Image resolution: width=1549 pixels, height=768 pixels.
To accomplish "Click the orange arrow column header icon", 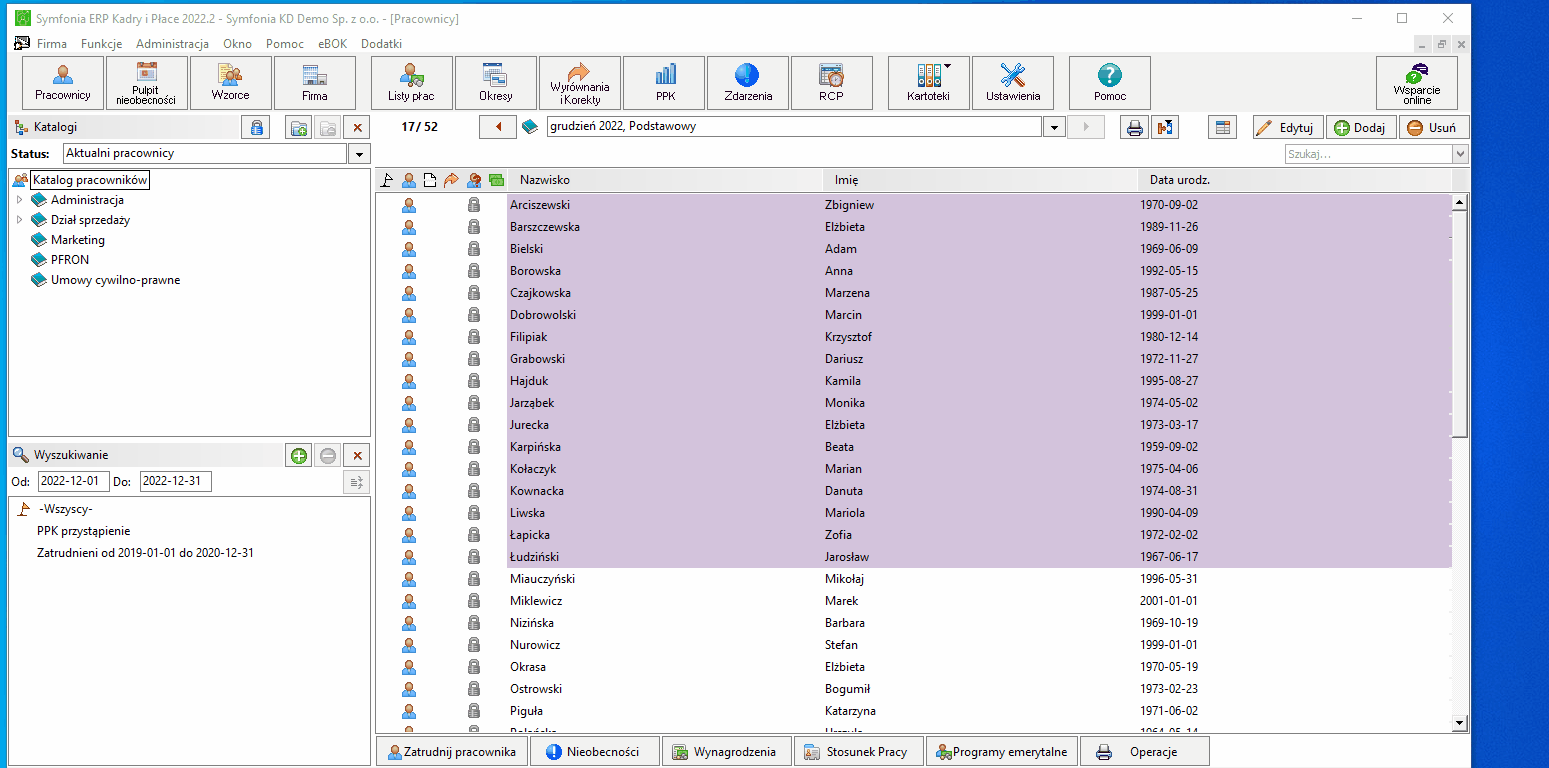I will (451, 180).
